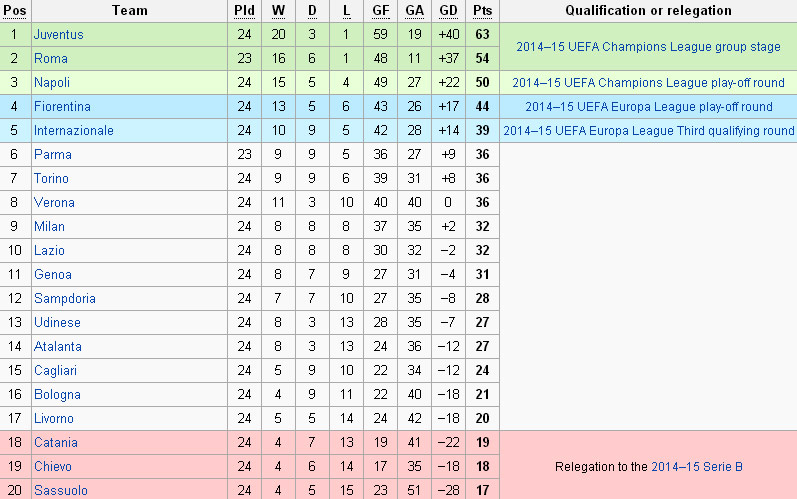Image resolution: width=797 pixels, height=499 pixels.
Task: Click the Champions League play-off round link
Action: 648,82
